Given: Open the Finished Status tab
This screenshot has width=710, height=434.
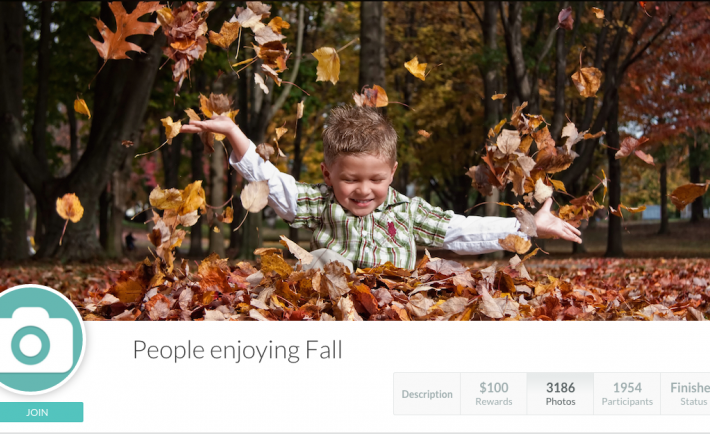Looking at the screenshot, I should pos(686,394).
